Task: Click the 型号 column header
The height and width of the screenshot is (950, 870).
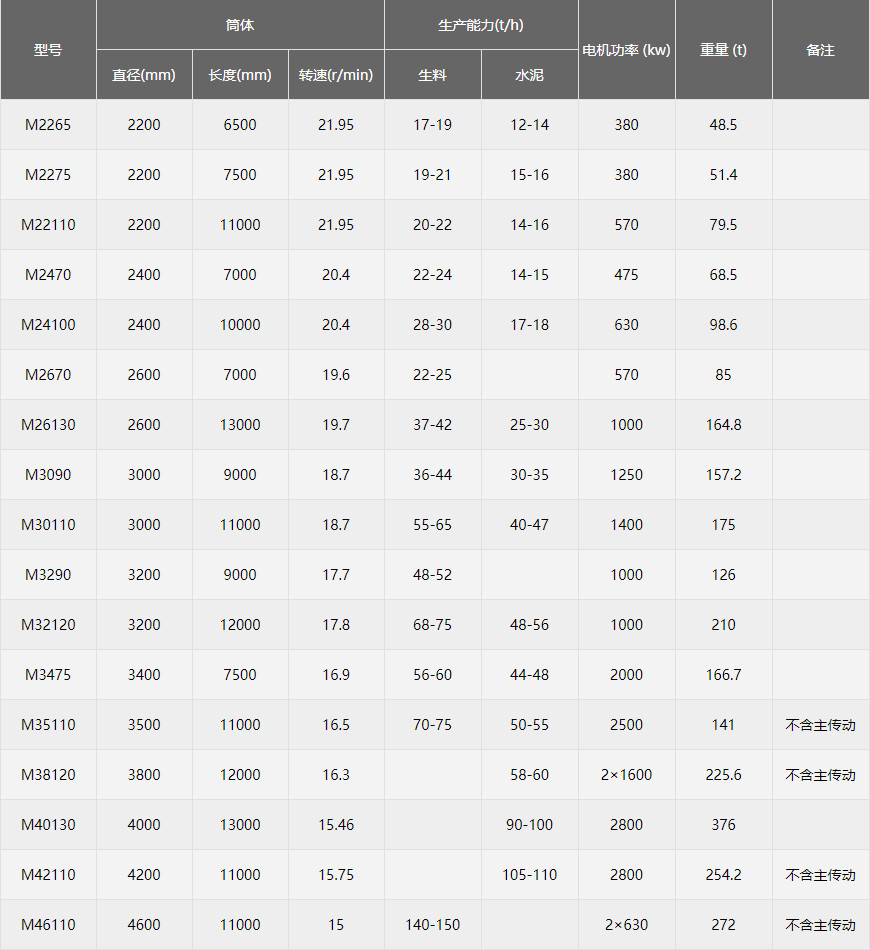Action: [48, 50]
